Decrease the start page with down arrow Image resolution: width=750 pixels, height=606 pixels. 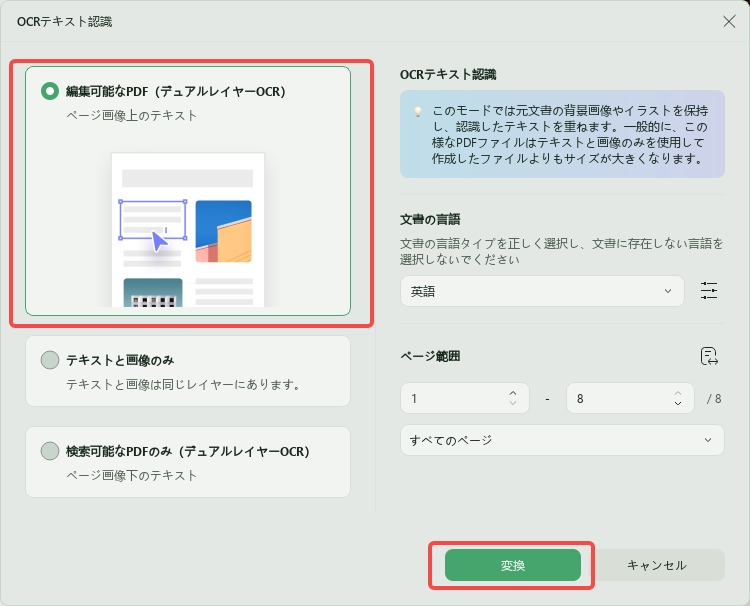pos(513,403)
